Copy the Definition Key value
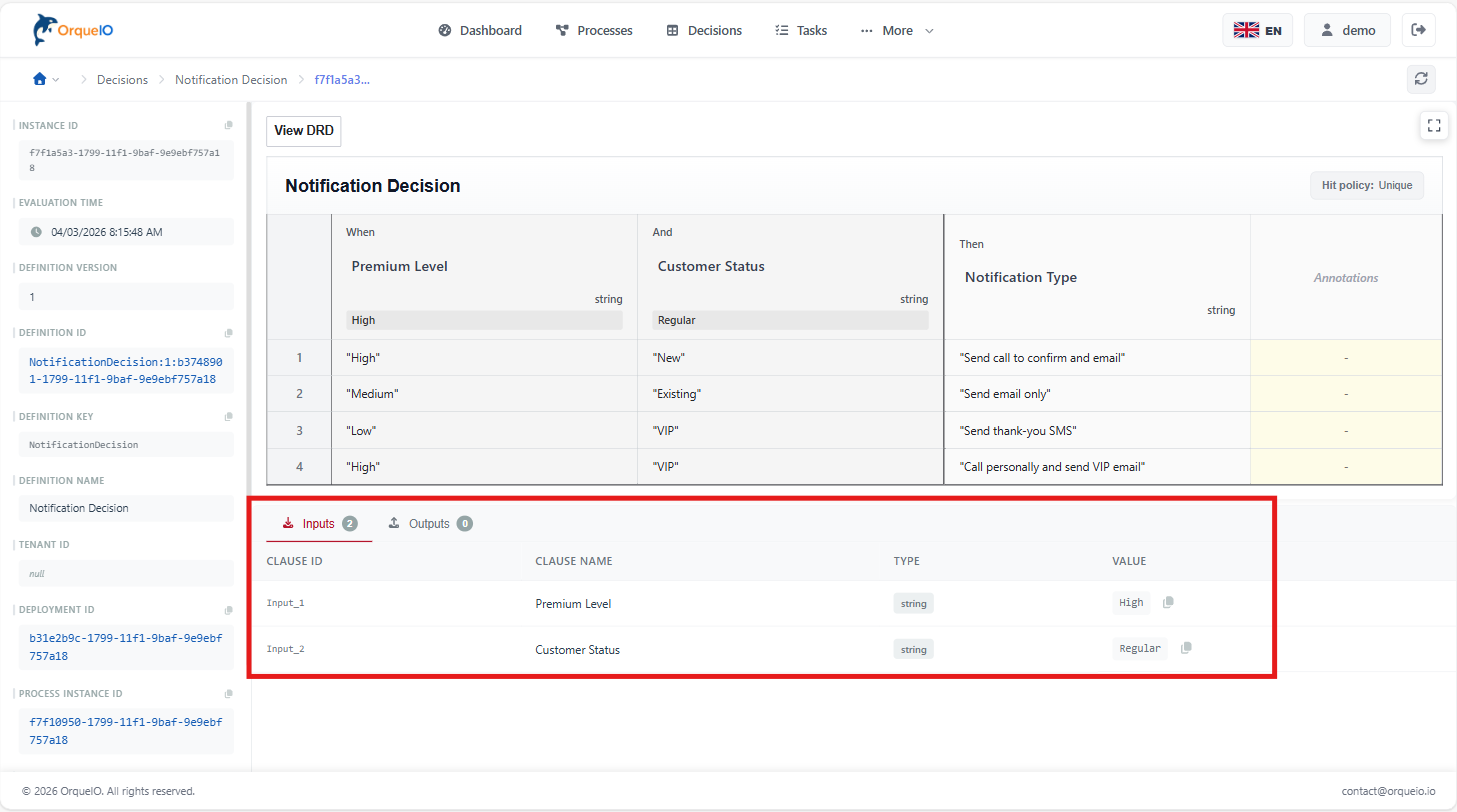This screenshot has width=1457, height=812. coord(228,417)
